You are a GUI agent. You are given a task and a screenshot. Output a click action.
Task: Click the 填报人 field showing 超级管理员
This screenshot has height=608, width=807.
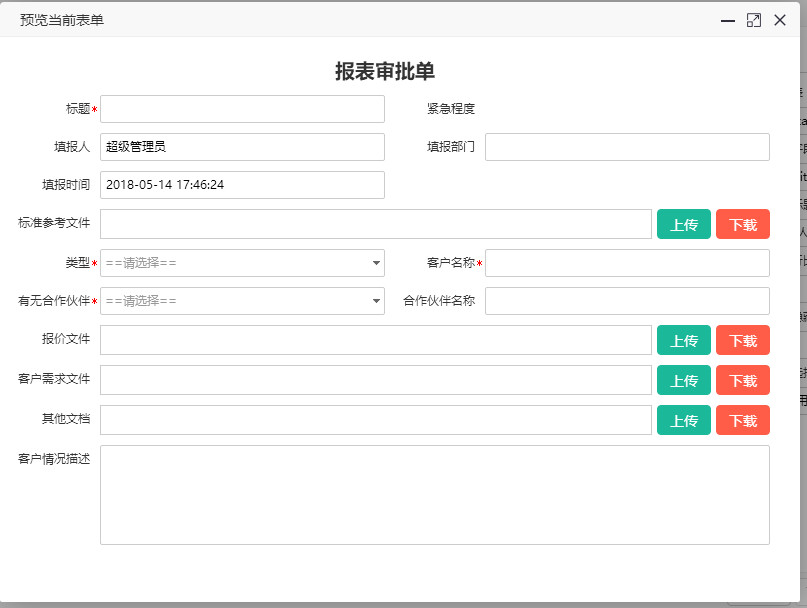[242, 147]
